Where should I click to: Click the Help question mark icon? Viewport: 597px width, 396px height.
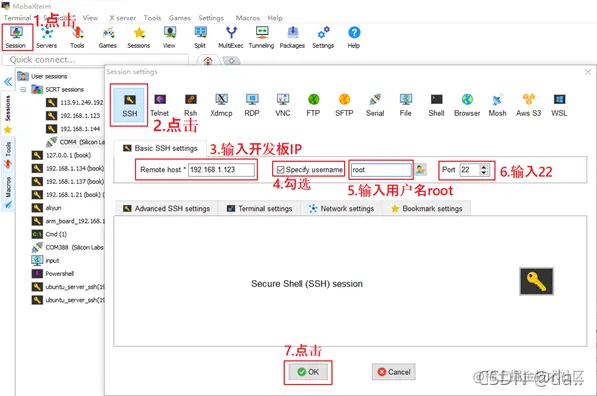point(354,37)
